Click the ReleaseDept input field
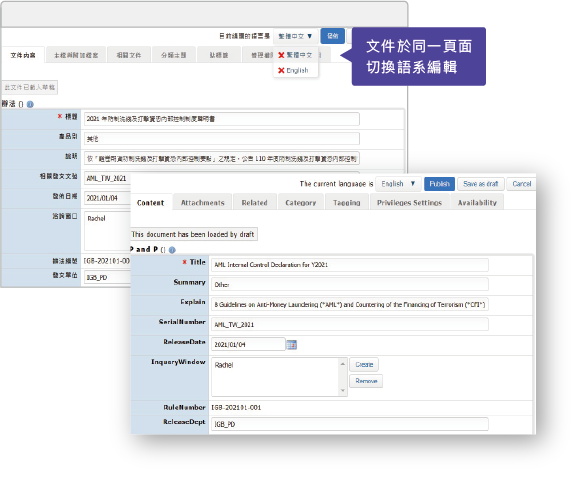 pyautogui.click(x=350, y=424)
